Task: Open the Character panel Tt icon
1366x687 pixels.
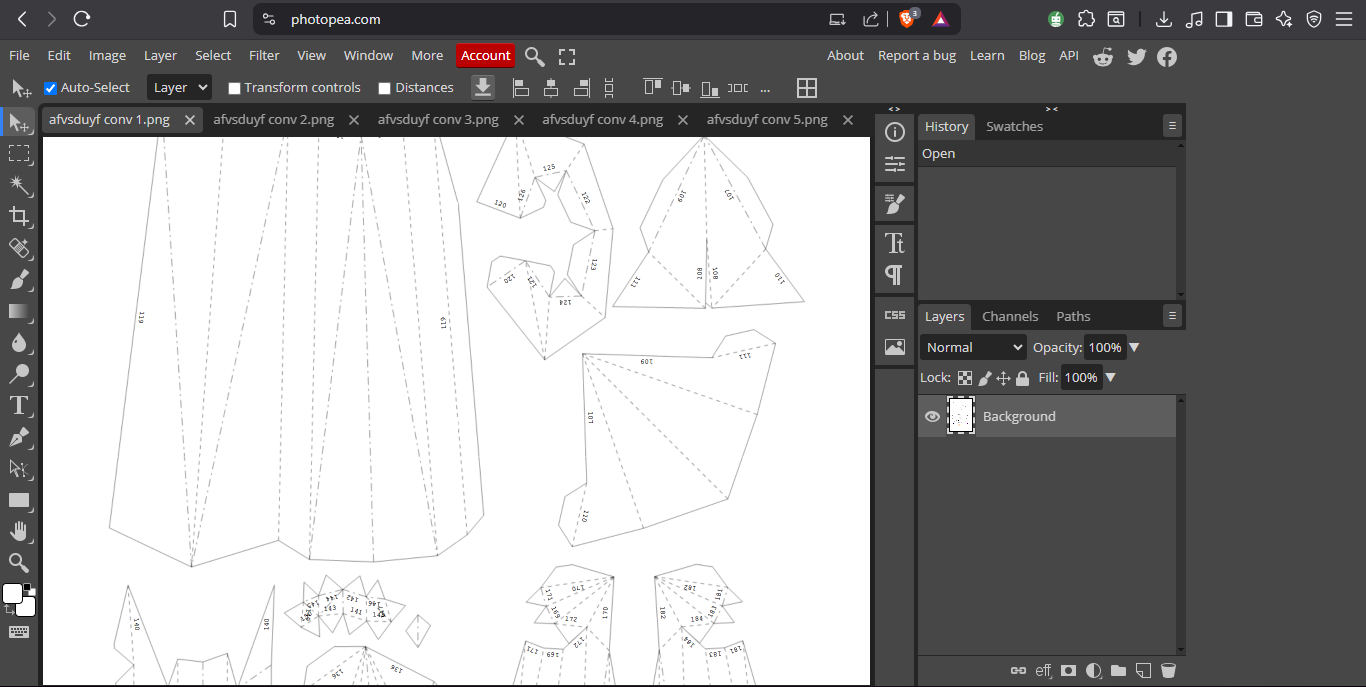Action: 895,243
